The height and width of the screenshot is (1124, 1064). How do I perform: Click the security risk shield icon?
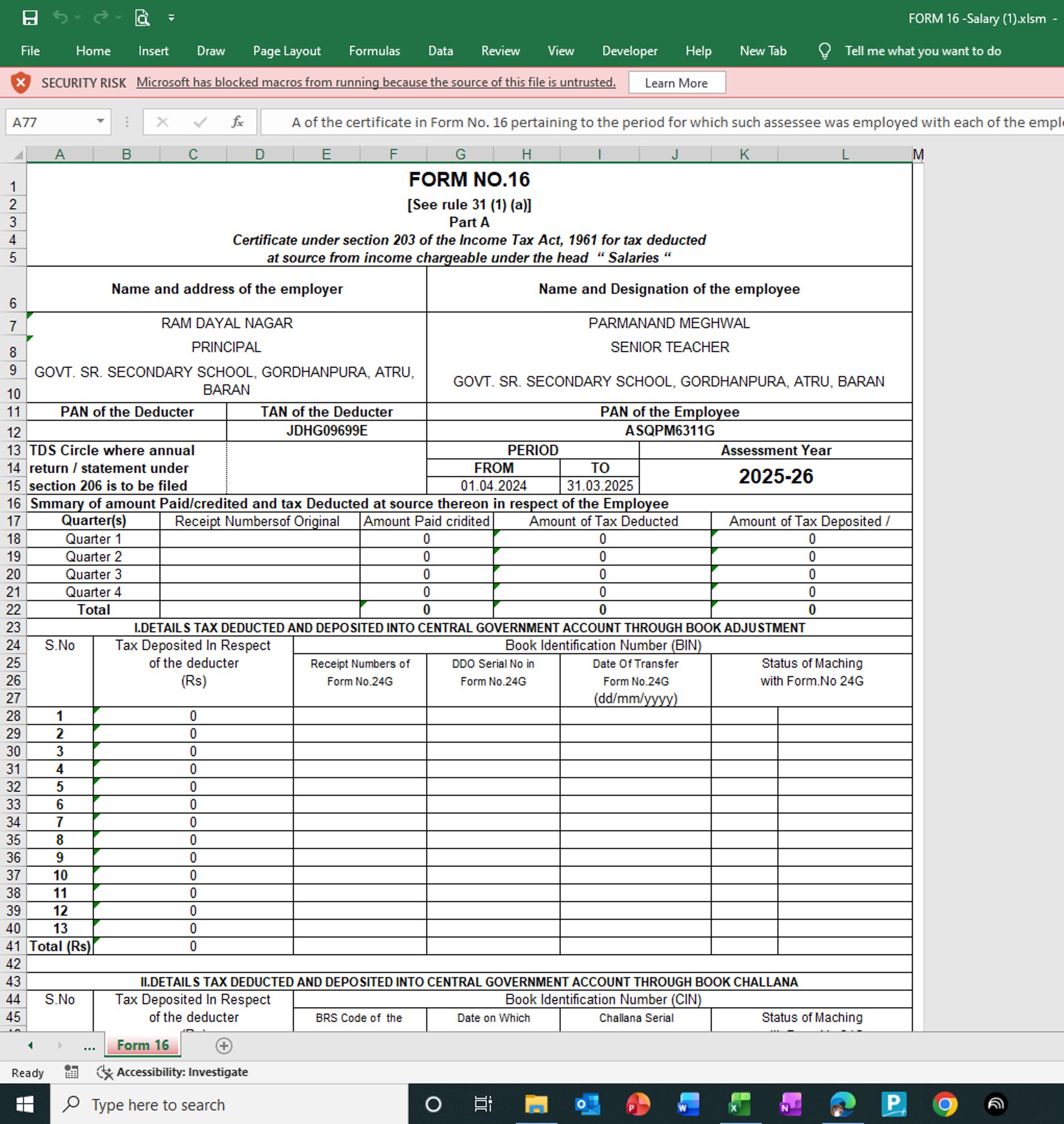tap(21, 83)
